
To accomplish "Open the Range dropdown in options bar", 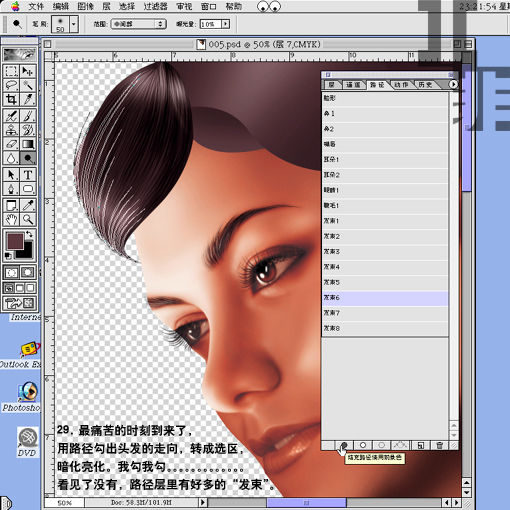I will pyautogui.click(x=138, y=24).
